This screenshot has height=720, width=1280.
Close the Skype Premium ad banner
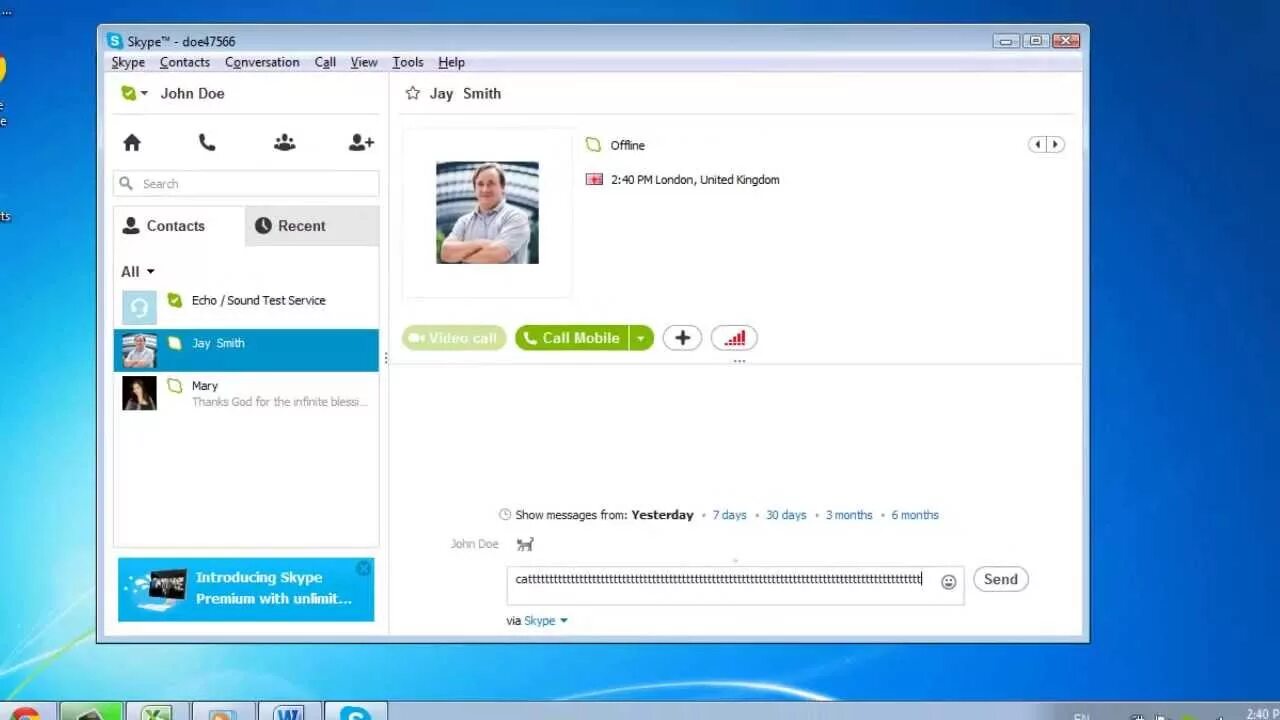click(364, 568)
